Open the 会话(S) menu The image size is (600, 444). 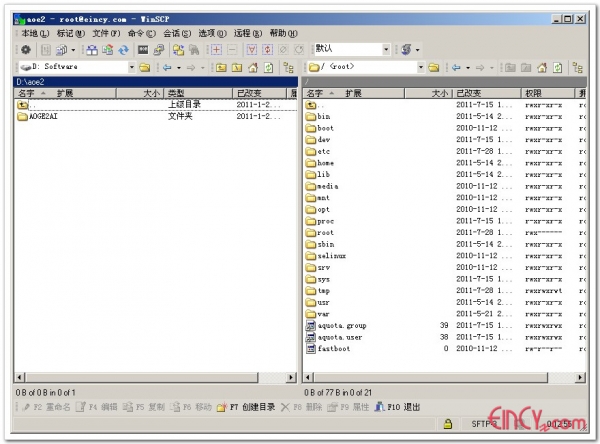[177, 33]
